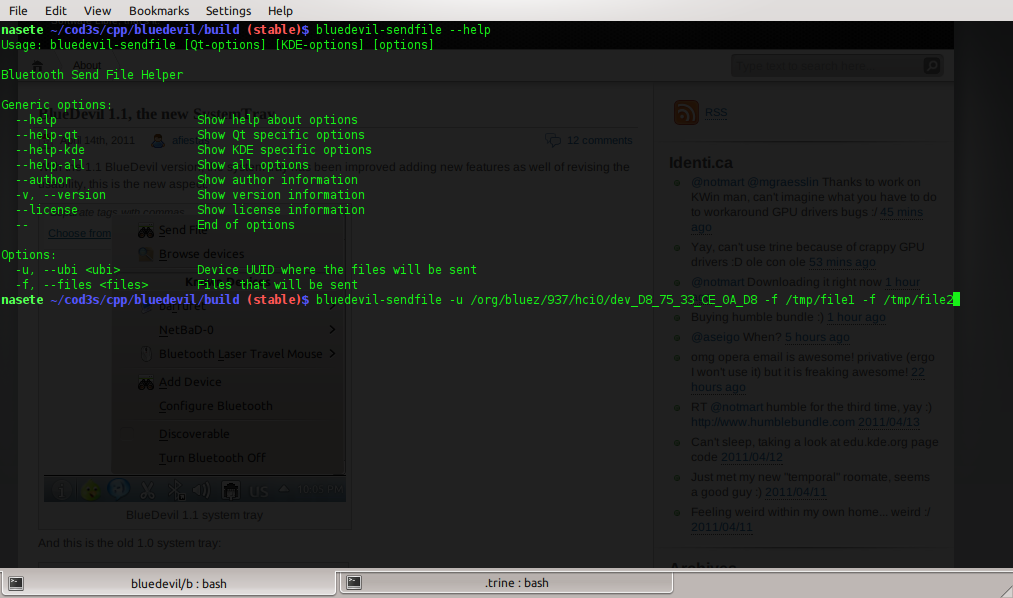Click the 'Usage: bluedevil-sendfile' line

[x=218, y=45]
